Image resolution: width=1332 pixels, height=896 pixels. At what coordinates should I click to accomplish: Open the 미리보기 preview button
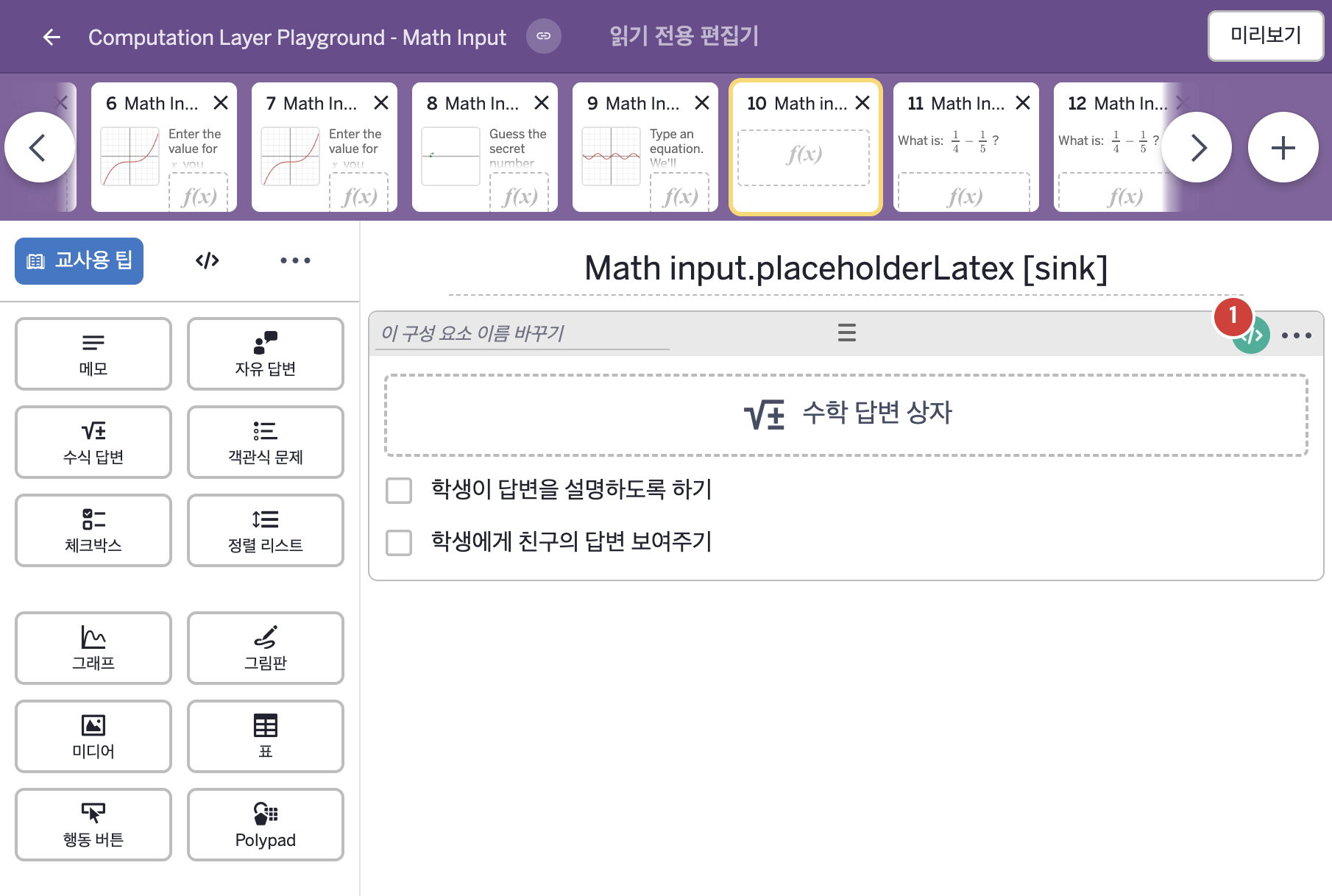coord(1266,35)
